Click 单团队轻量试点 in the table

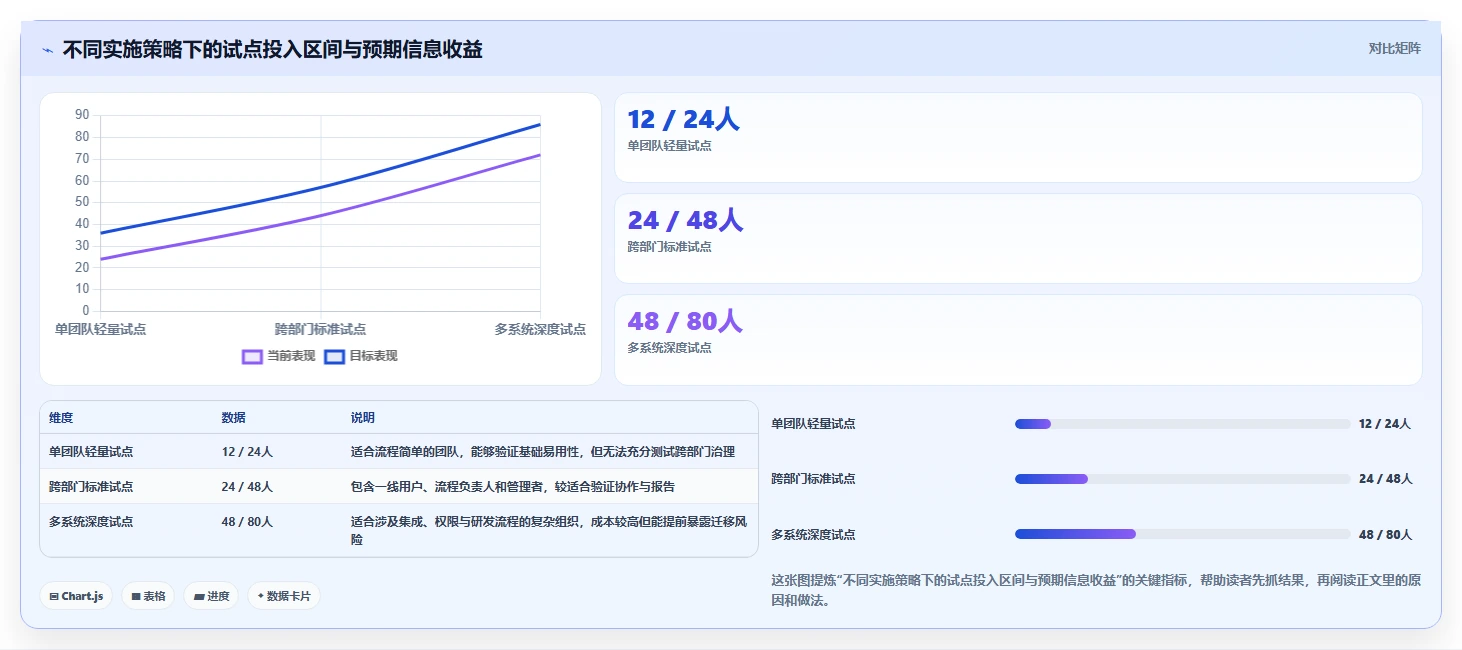coord(91,452)
